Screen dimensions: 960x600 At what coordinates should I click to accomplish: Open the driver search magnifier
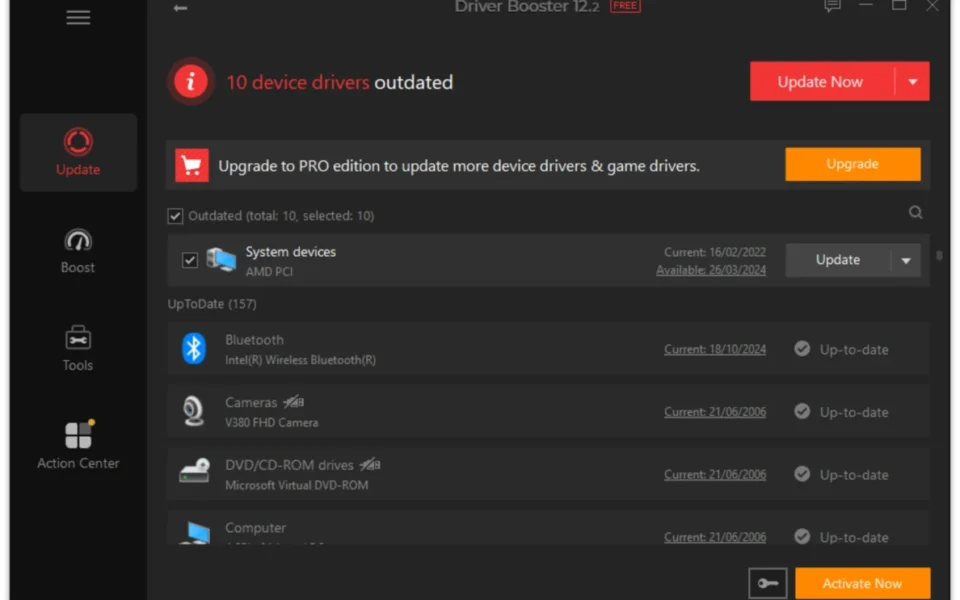point(915,212)
